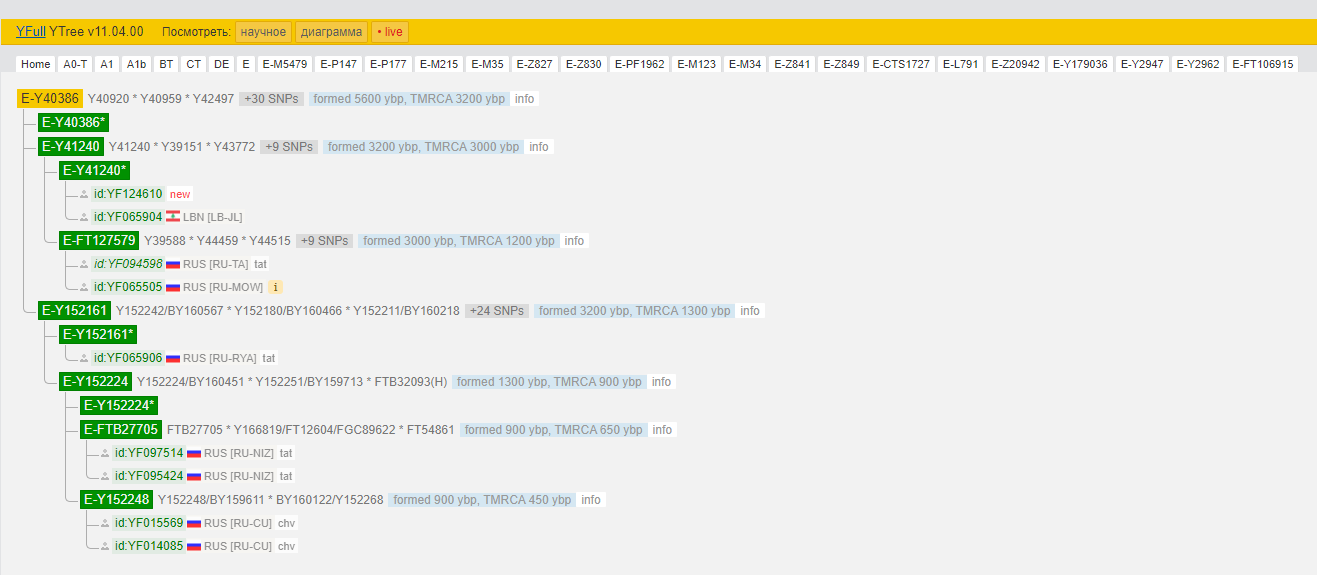Click the person icon beside id:YF097514

click(x=105, y=454)
